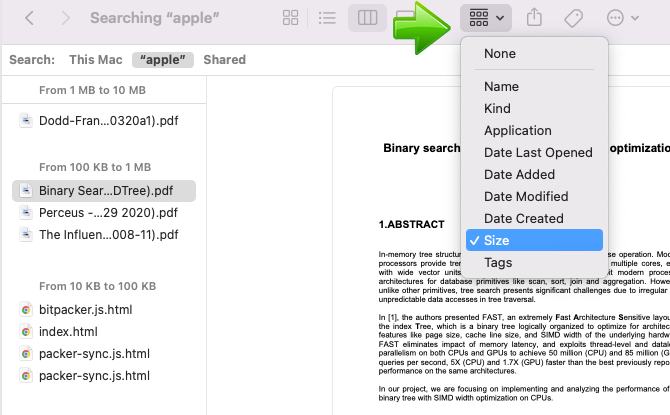Select bitpacker.js.html file

click(x=104, y=309)
